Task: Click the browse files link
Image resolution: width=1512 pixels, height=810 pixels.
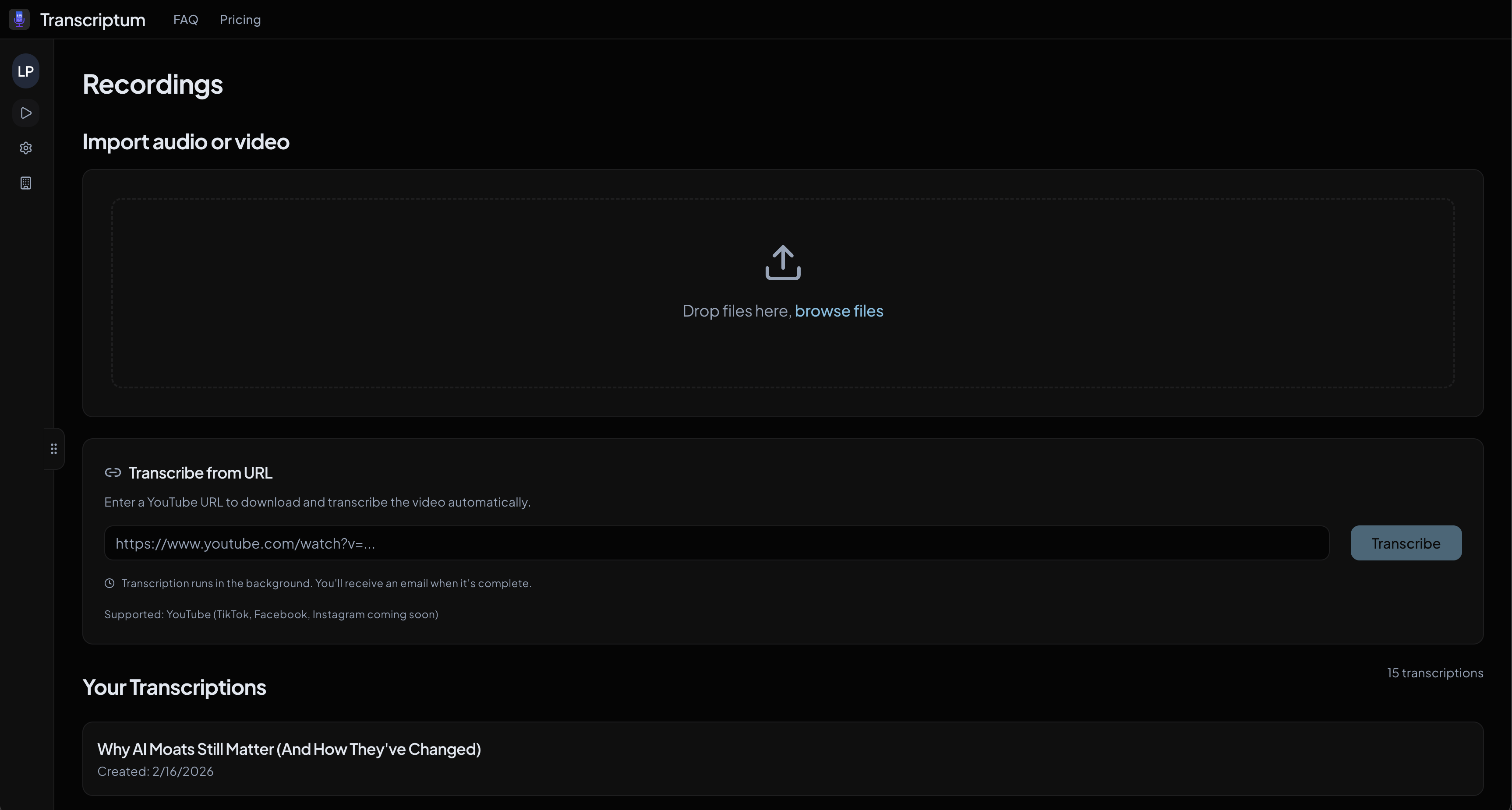Action: point(838,311)
